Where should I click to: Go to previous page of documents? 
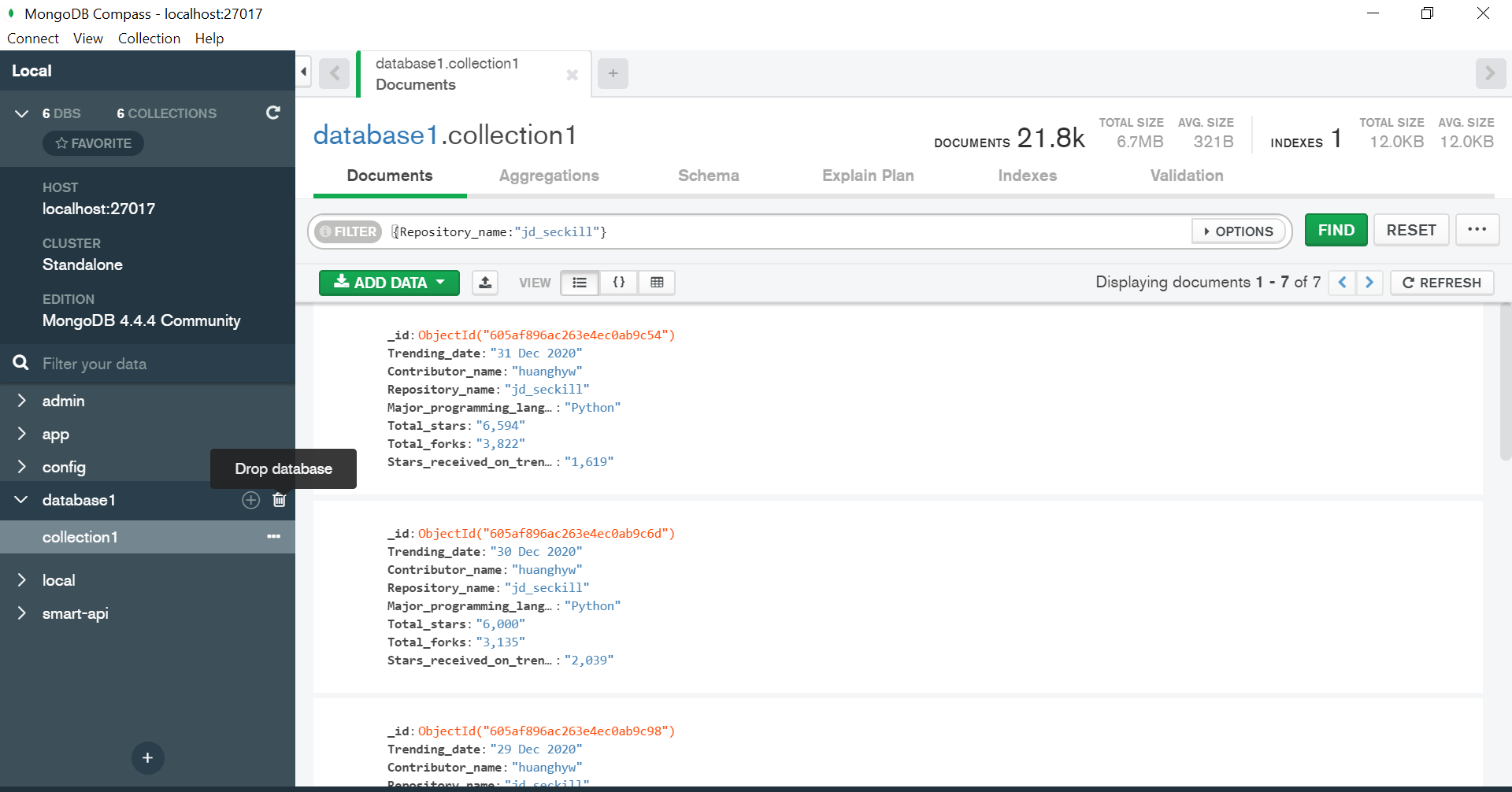(x=1342, y=283)
